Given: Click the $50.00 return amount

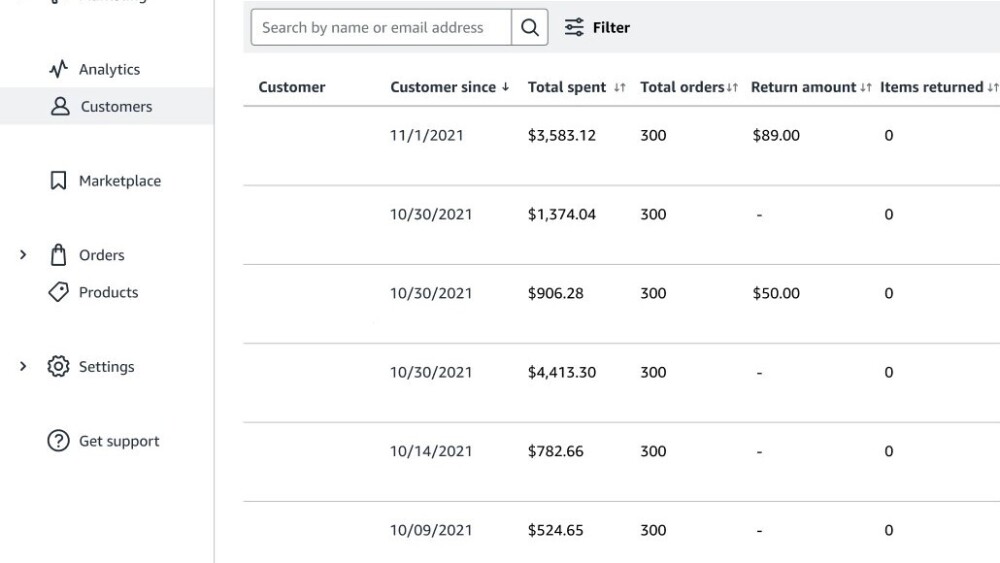Looking at the screenshot, I should pos(776,293).
